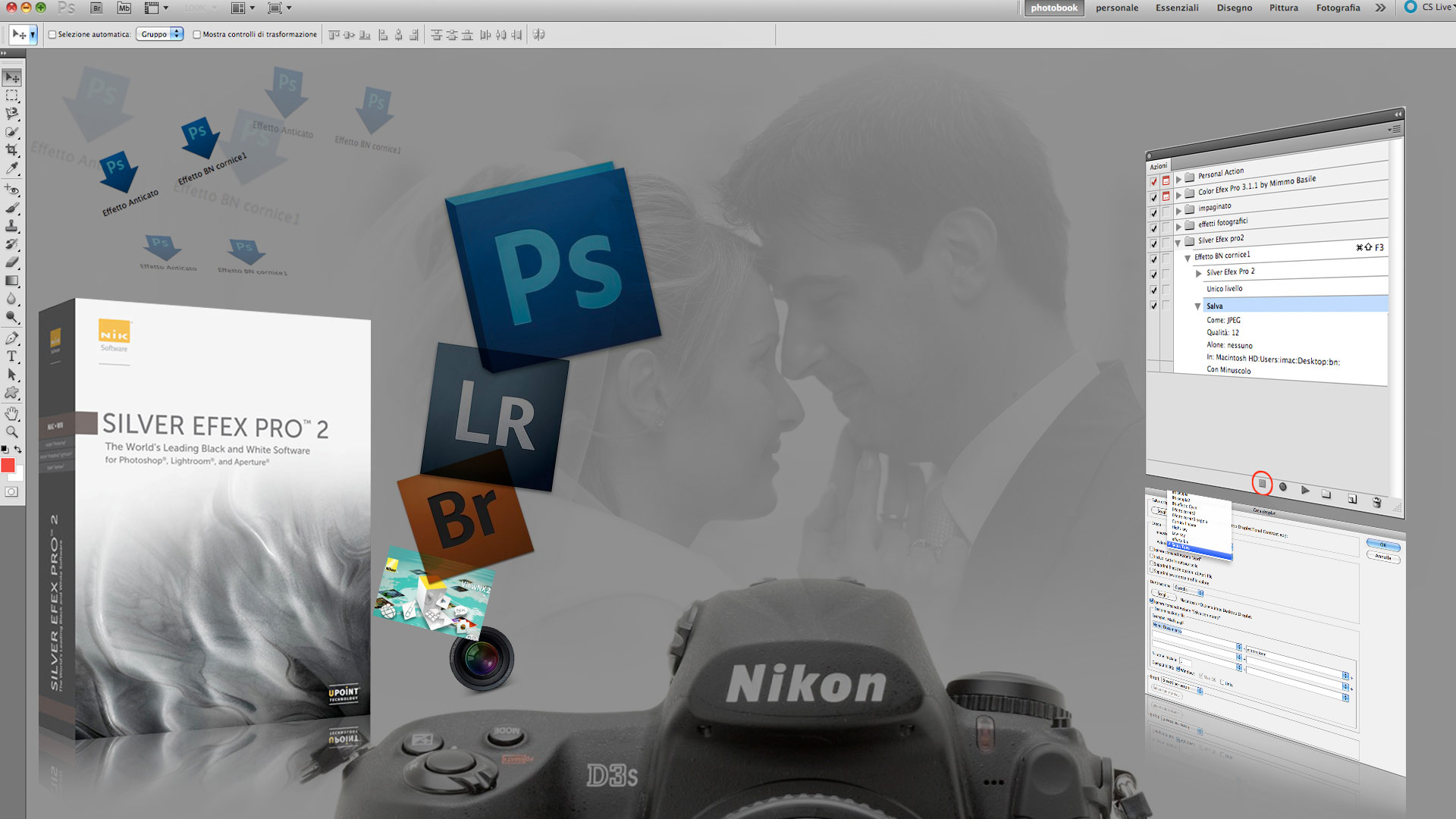The width and height of the screenshot is (1456, 819).
Task: Select the Path Selection tool
Action: tap(12, 375)
